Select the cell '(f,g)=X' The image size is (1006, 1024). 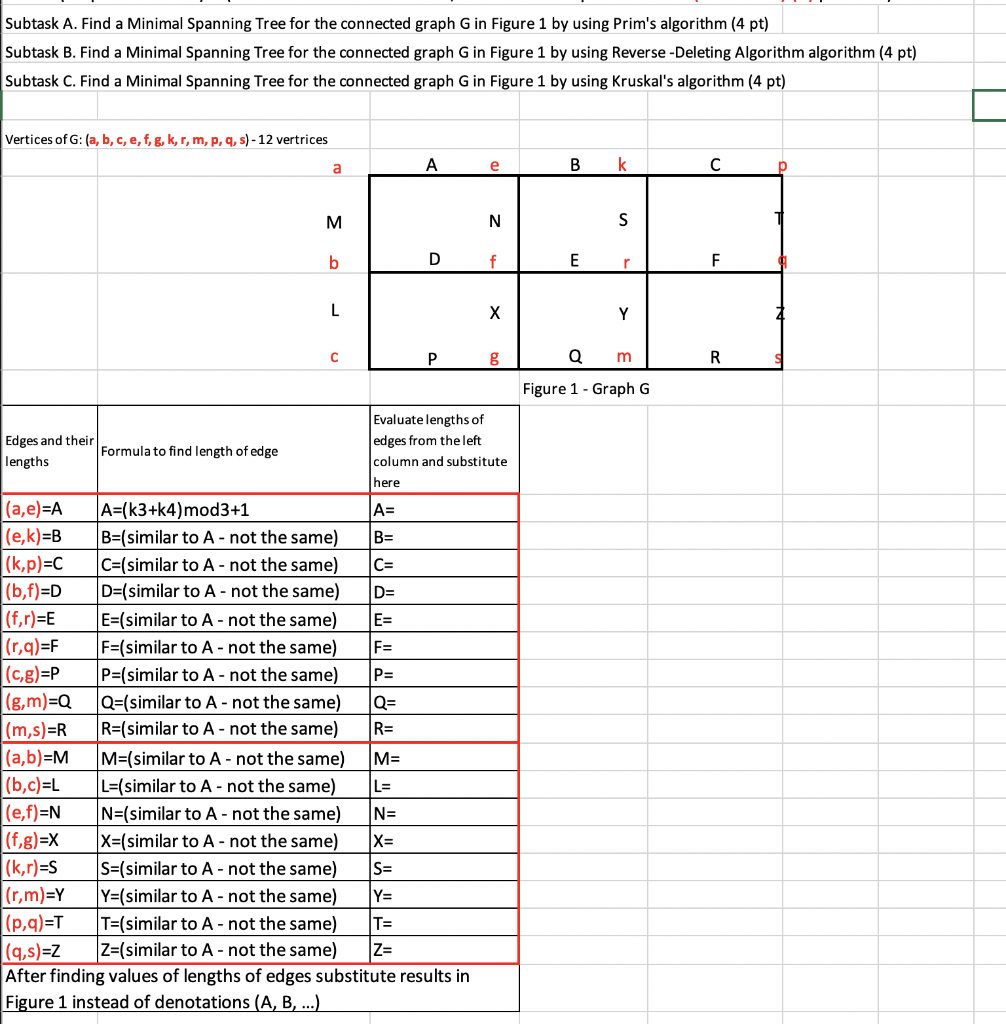point(50,840)
